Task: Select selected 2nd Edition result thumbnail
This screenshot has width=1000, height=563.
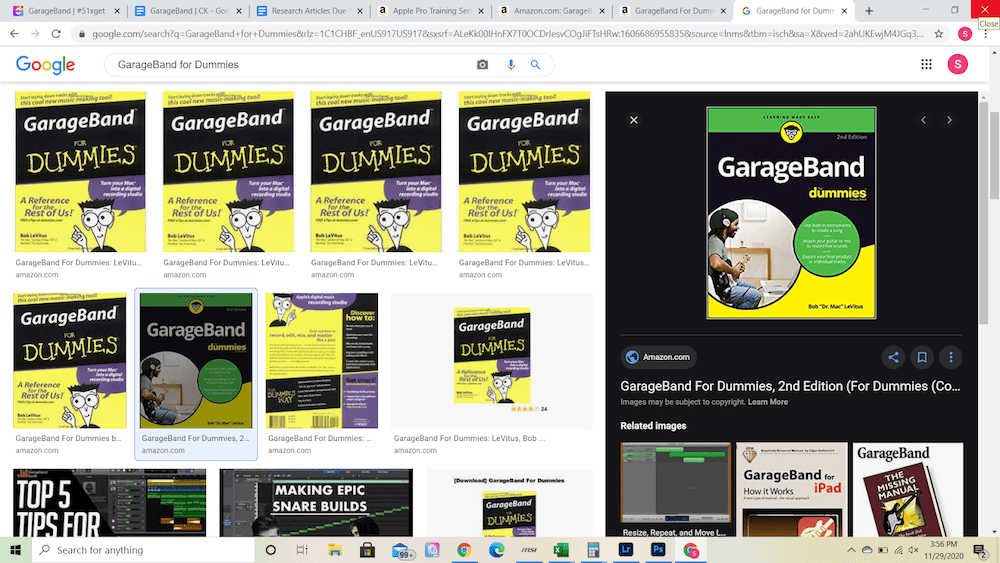Action: 196,360
